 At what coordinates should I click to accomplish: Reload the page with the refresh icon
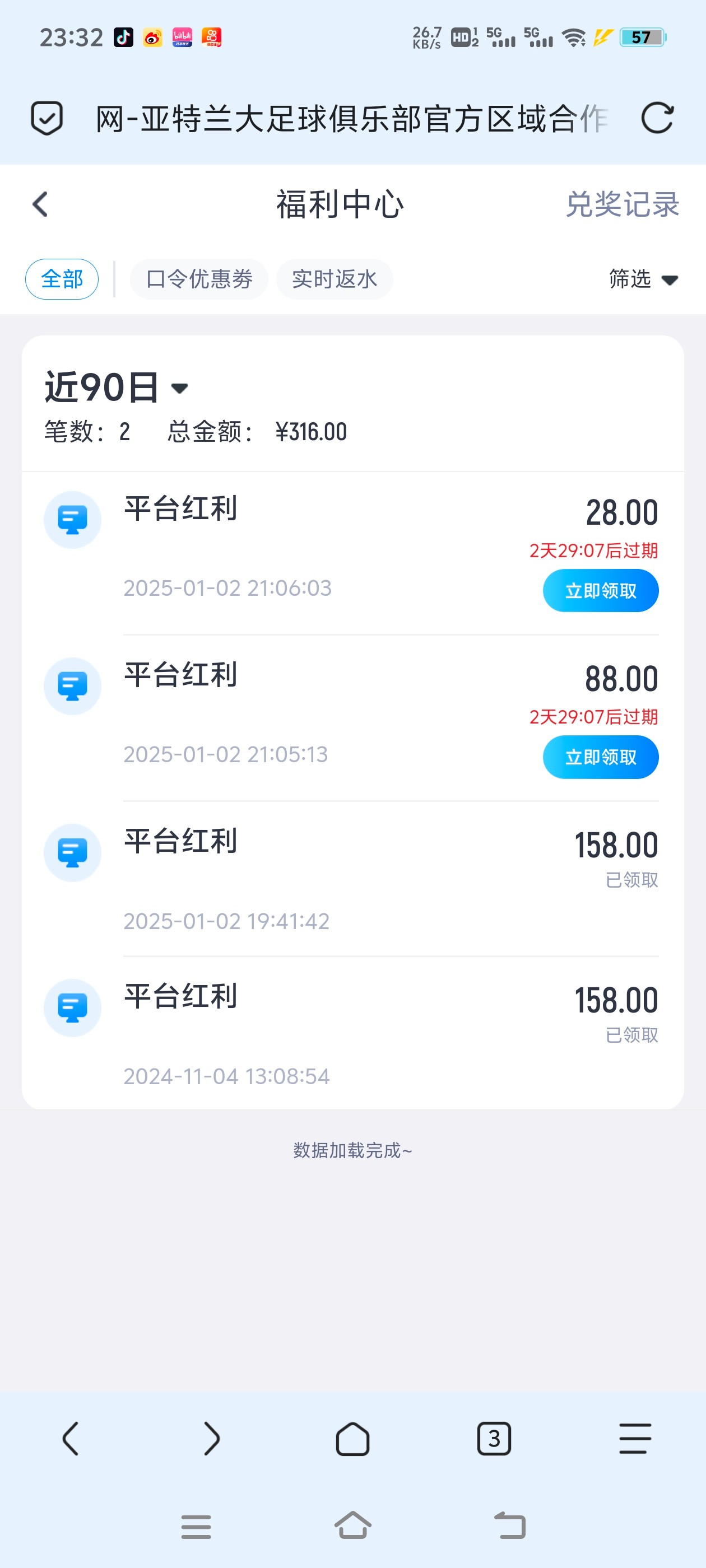click(657, 118)
